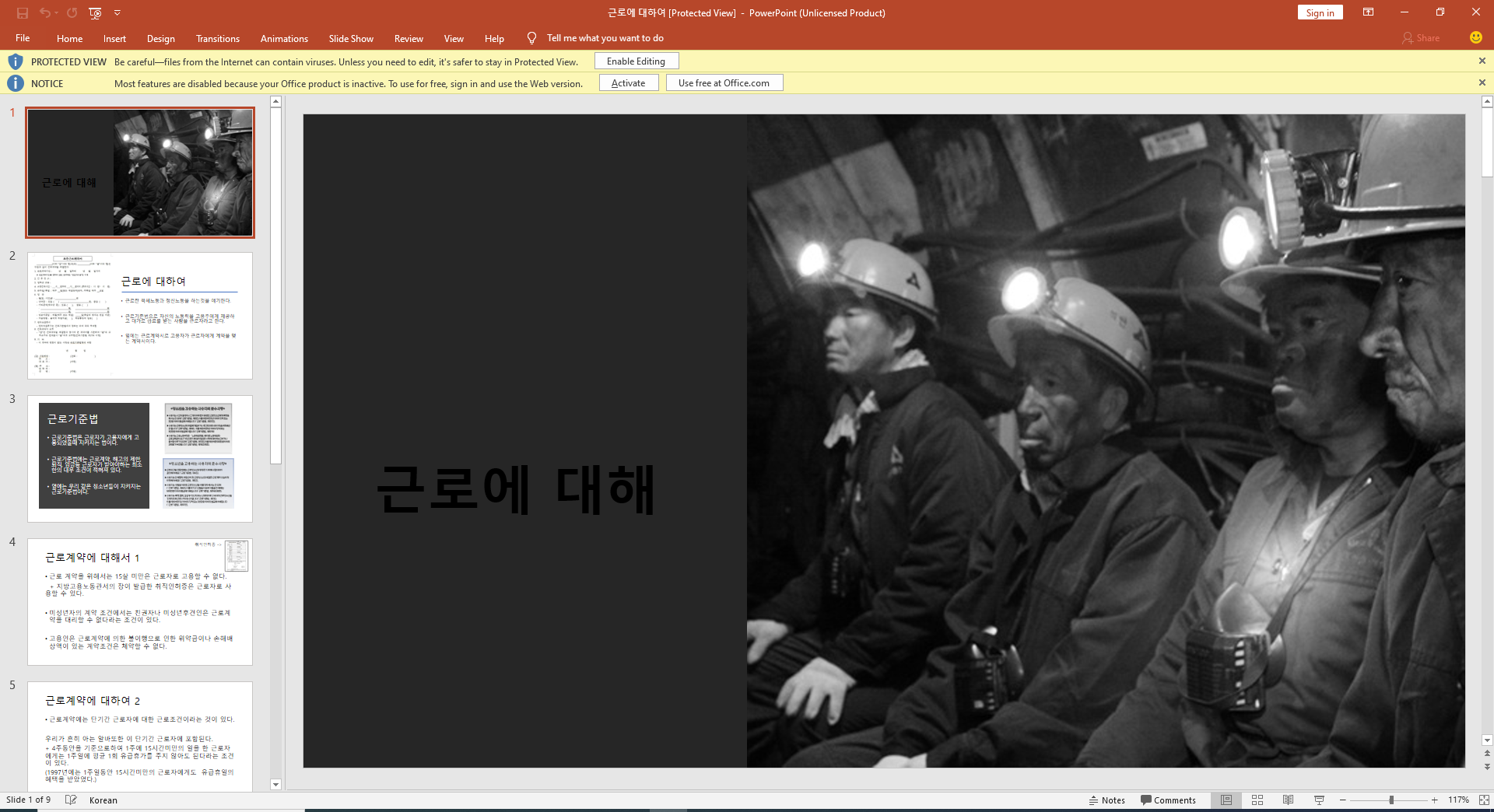Click Enable Editing button
Image resolution: width=1494 pixels, height=812 pixels.
[x=637, y=61]
